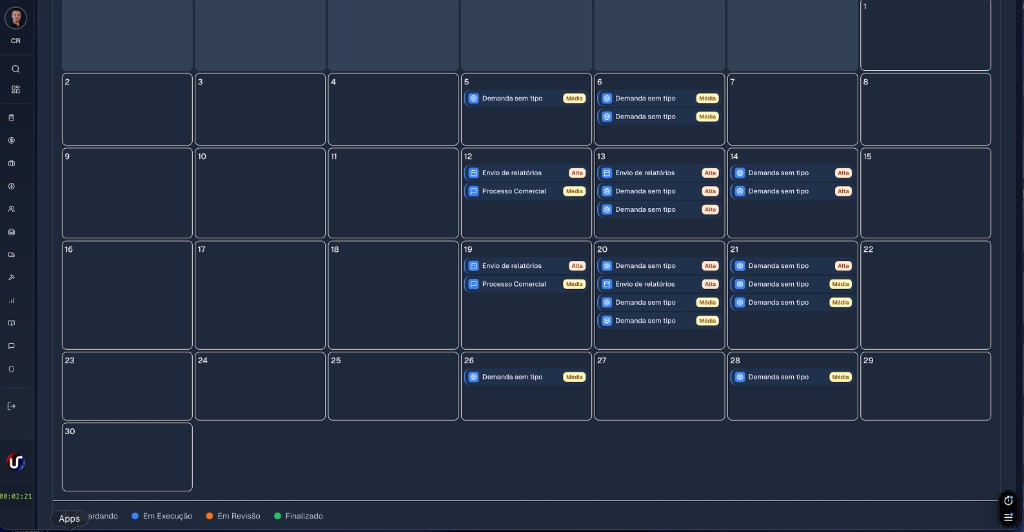Select the shield icon in the sidebar
The width and height of the screenshot is (1024, 532).
(x=11, y=369)
